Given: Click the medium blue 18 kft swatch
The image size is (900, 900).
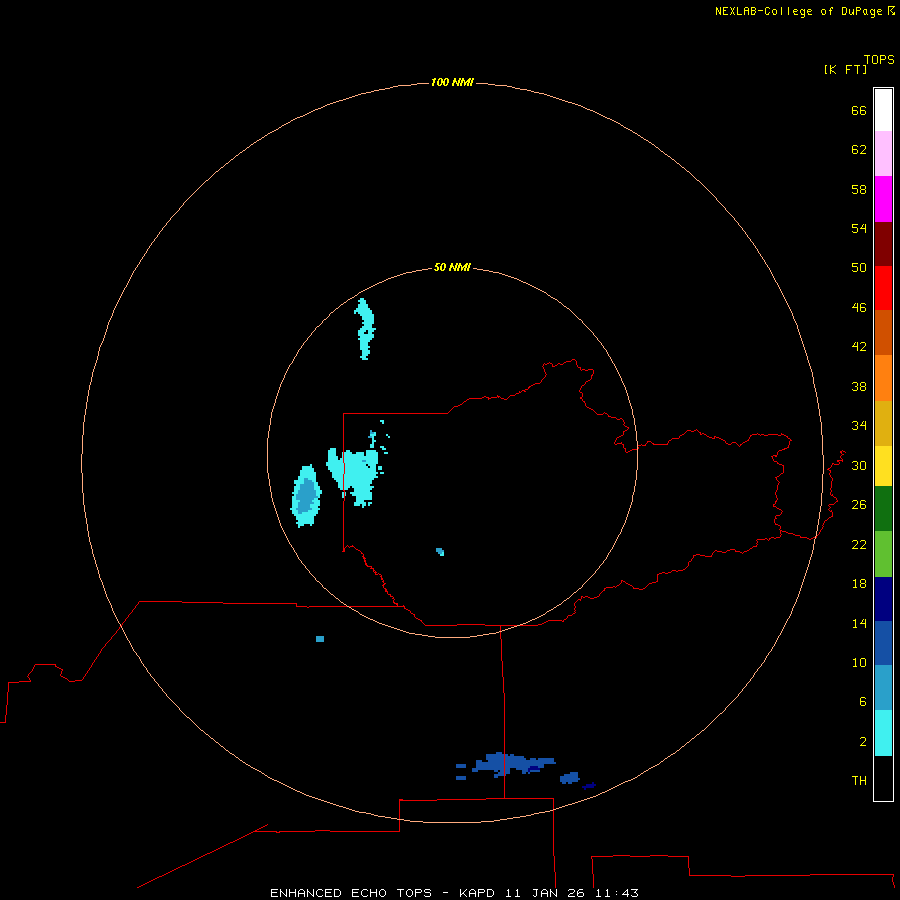Looking at the screenshot, I should [883, 643].
